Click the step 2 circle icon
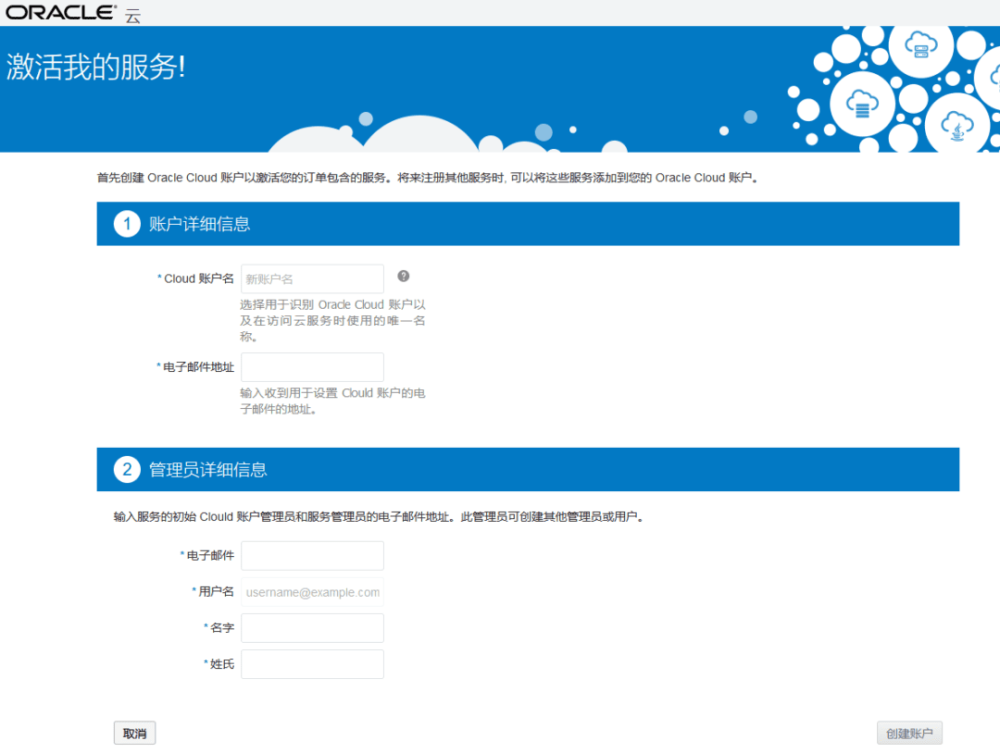This screenshot has width=1000, height=753. 127,470
